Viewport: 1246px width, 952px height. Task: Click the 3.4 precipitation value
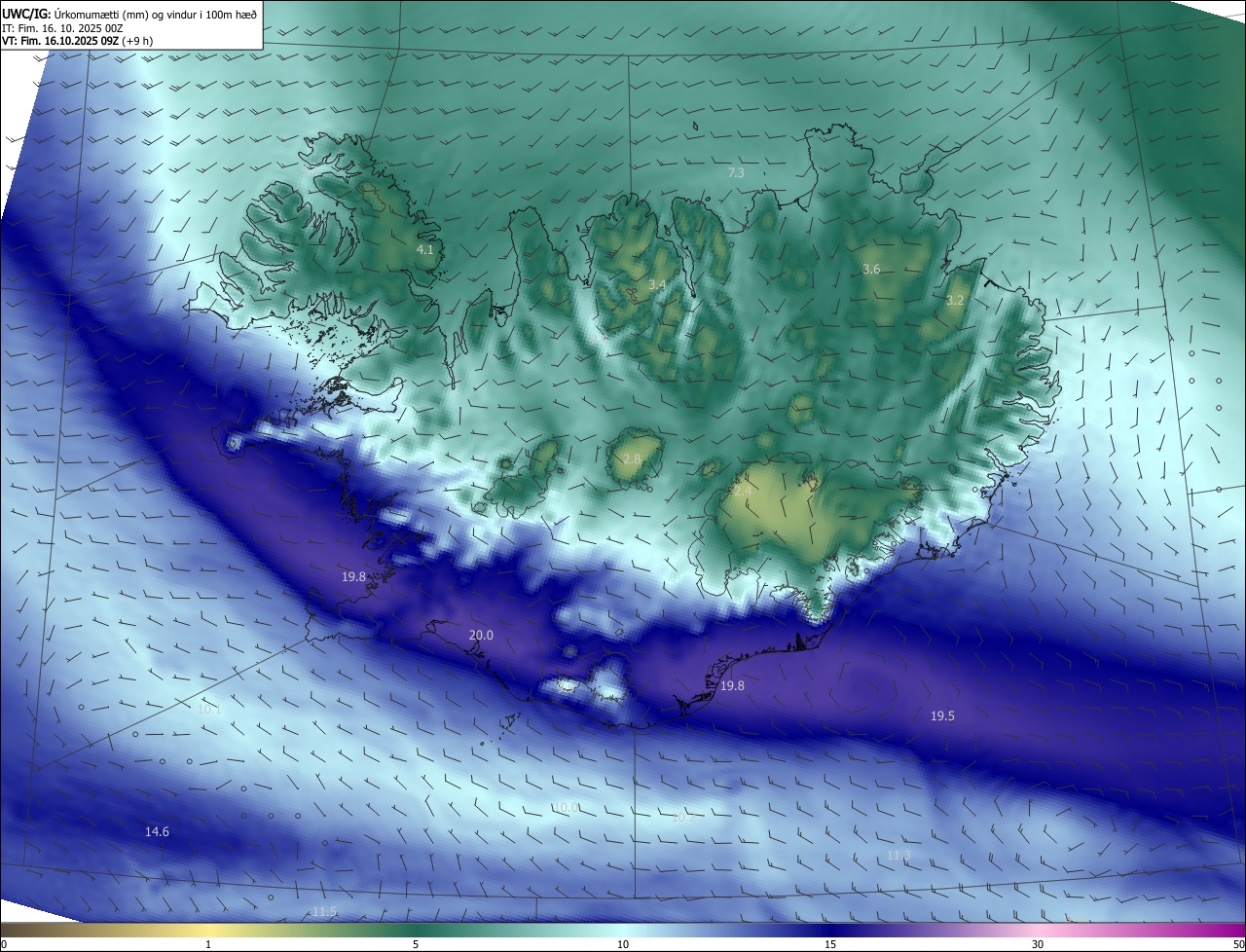(657, 284)
